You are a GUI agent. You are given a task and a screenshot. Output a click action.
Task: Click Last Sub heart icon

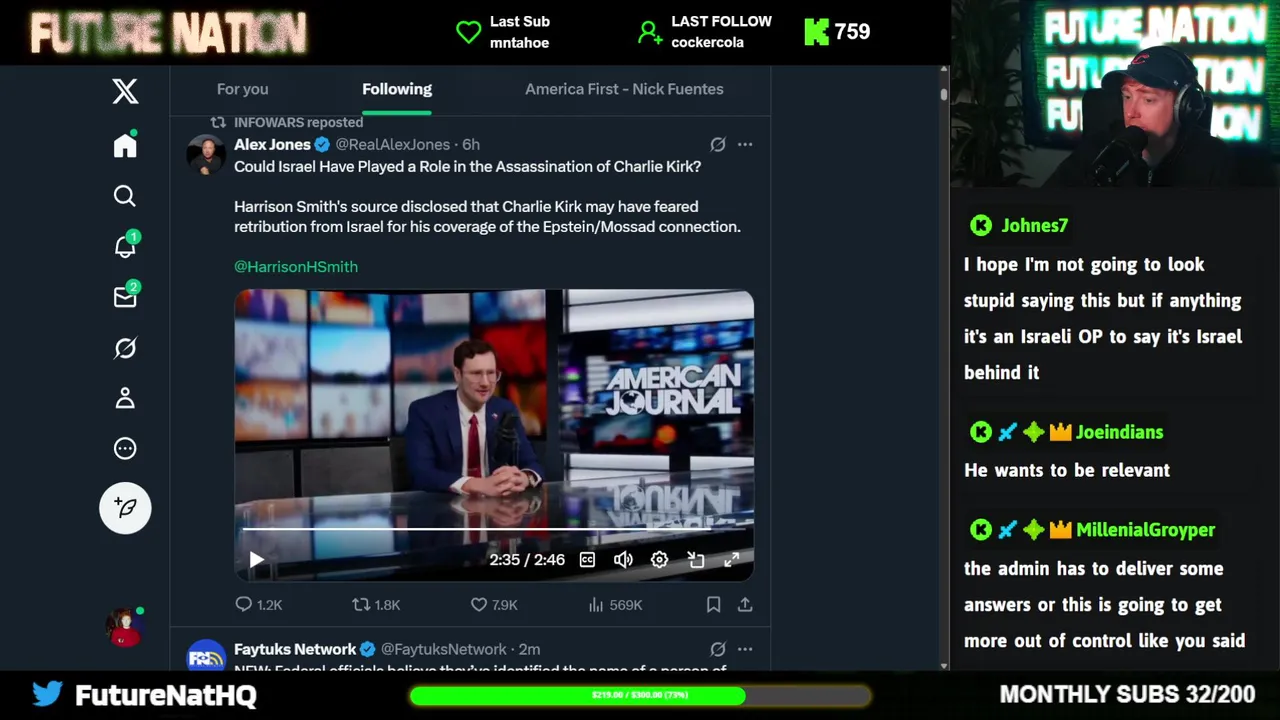(468, 32)
